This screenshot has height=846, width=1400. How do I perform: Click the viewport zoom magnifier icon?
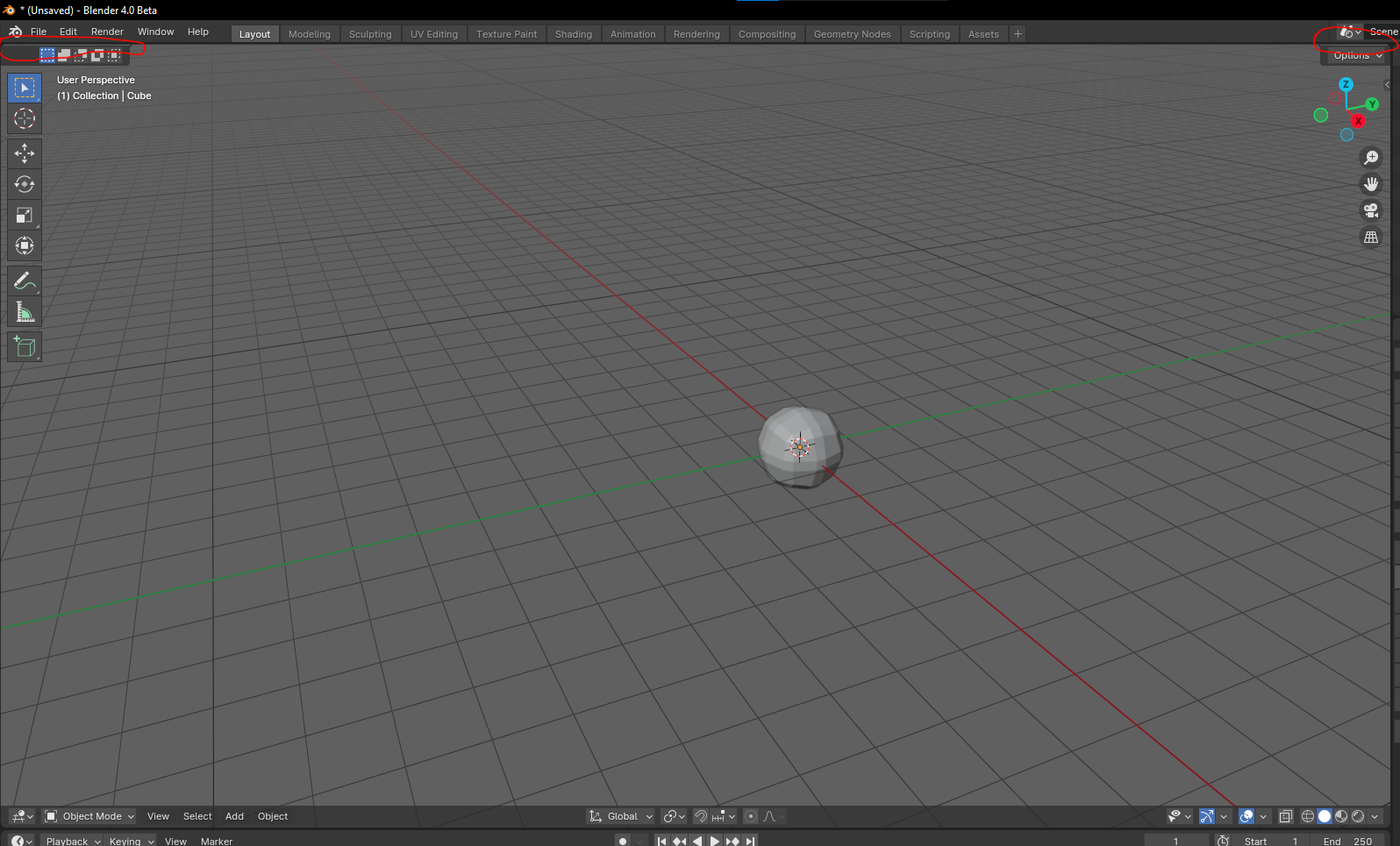click(1371, 158)
